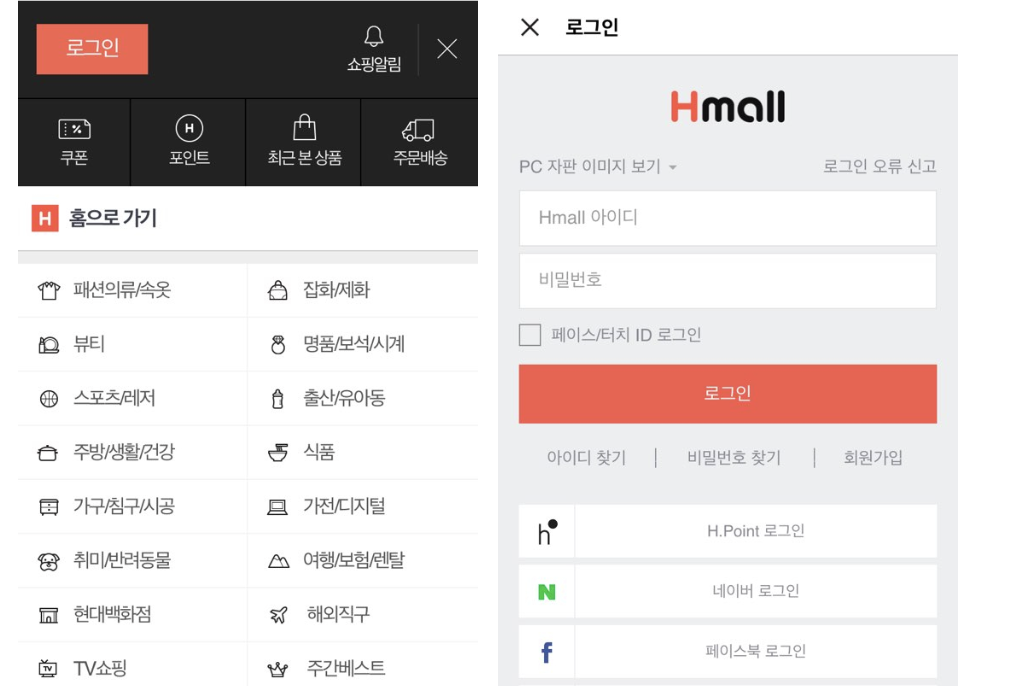Open the 명품/보석/시계 category
This screenshot has width=1025, height=686.
(354, 344)
